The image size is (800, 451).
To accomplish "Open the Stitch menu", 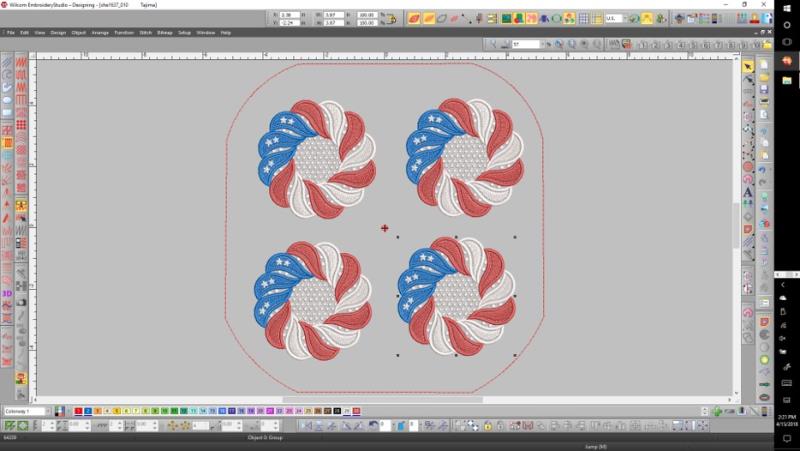I will click(145, 33).
